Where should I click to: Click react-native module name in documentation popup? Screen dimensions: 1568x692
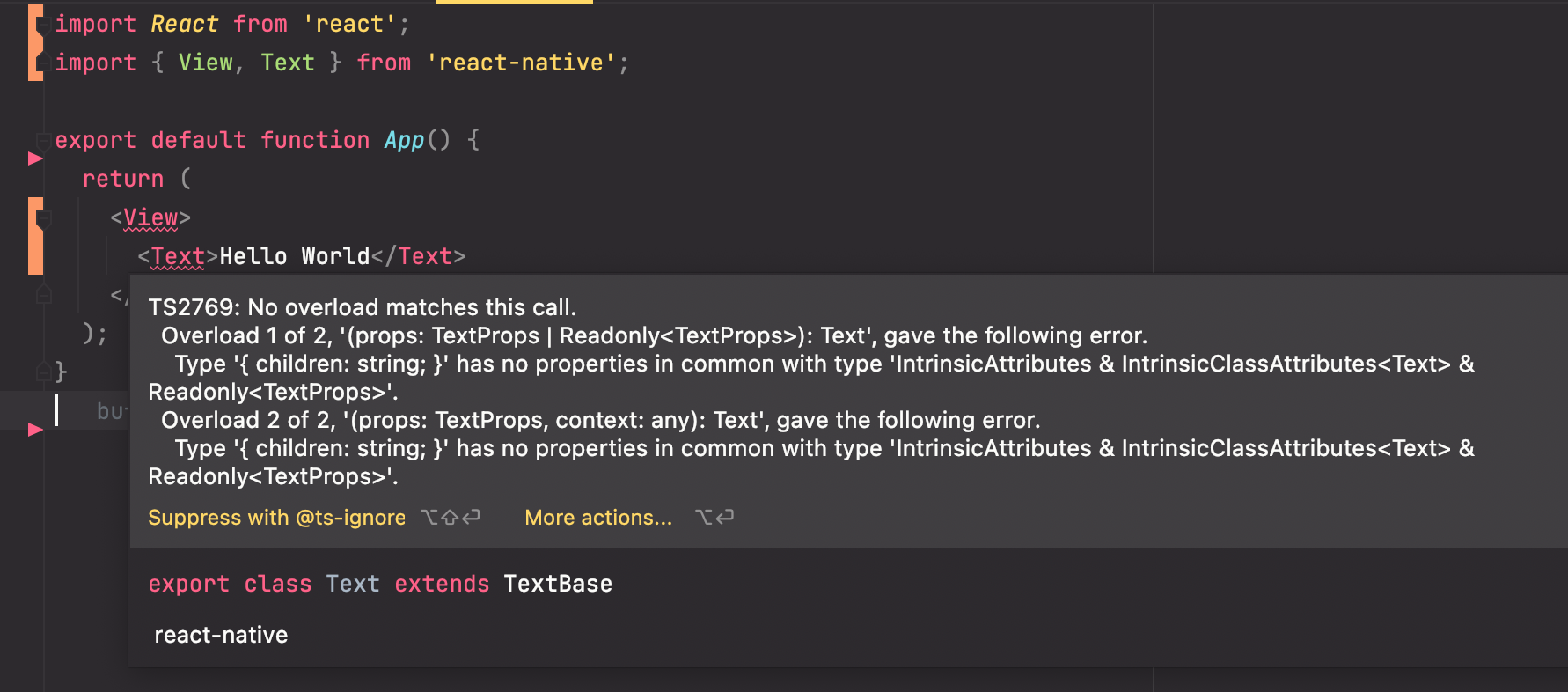click(x=220, y=634)
